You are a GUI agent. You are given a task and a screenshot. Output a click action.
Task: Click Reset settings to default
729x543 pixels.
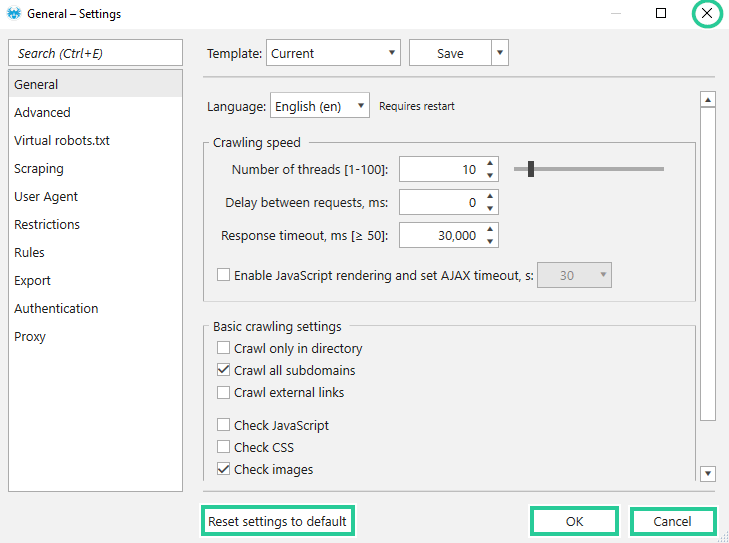click(x=278, y=521)
